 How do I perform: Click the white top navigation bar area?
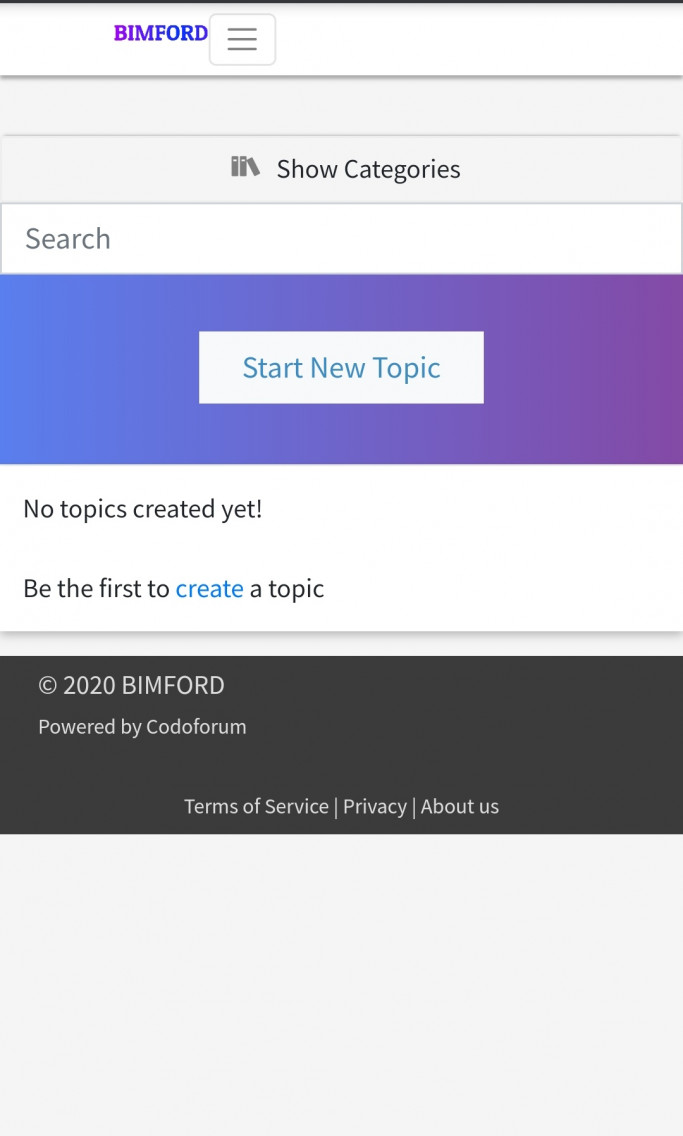tap(478, 39)
